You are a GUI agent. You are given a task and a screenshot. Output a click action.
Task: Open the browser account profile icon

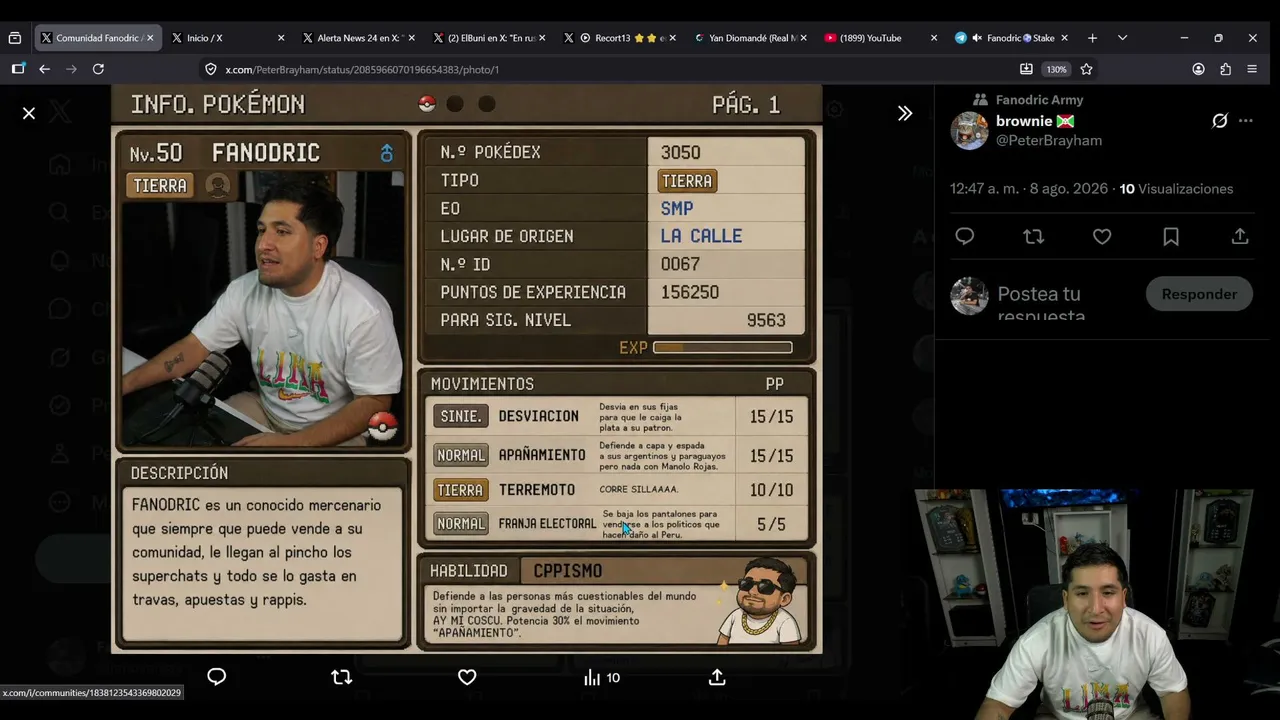[x=1198, y=69]
